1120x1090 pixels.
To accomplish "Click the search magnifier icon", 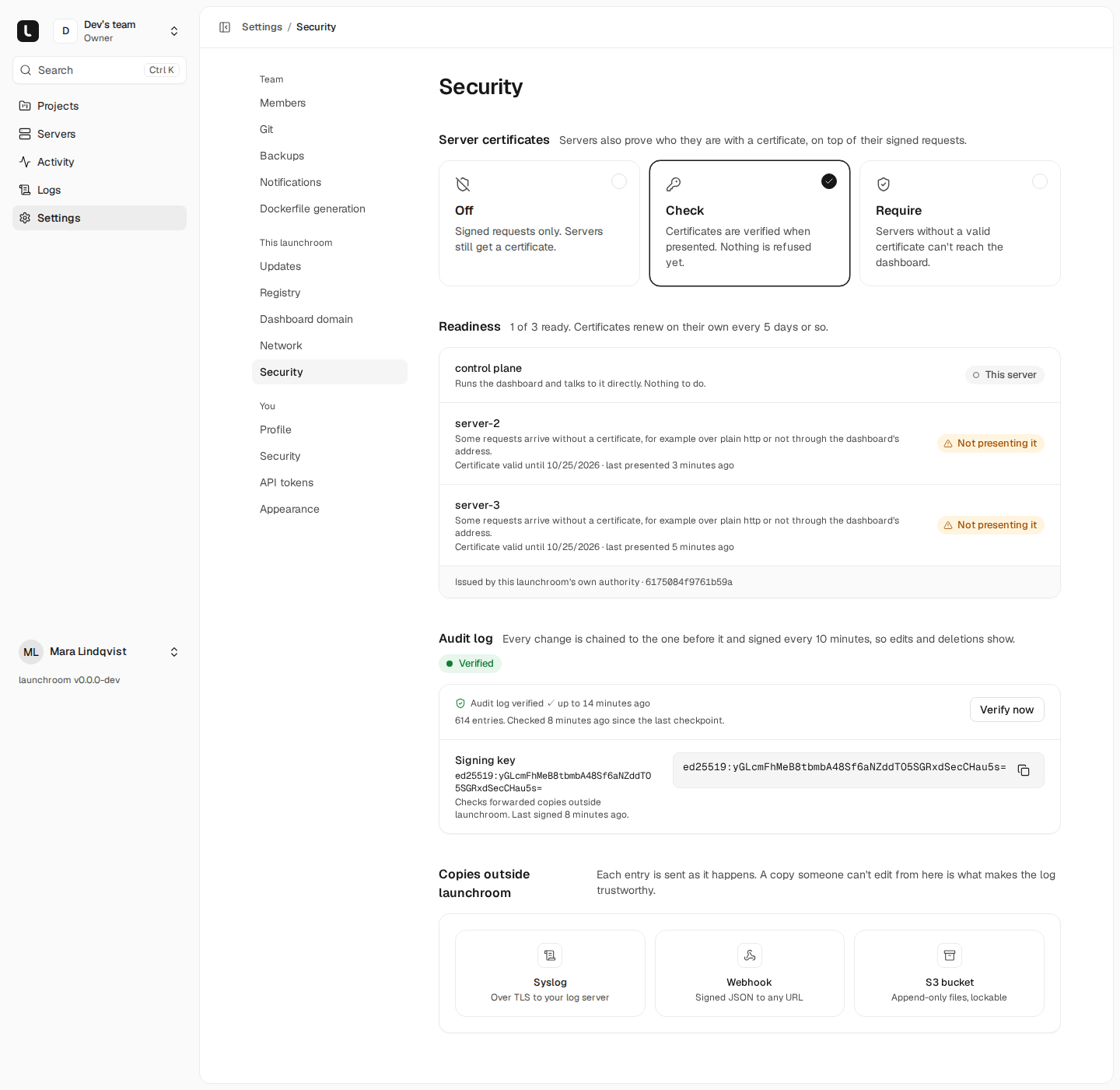I will (x=26, y=70).
